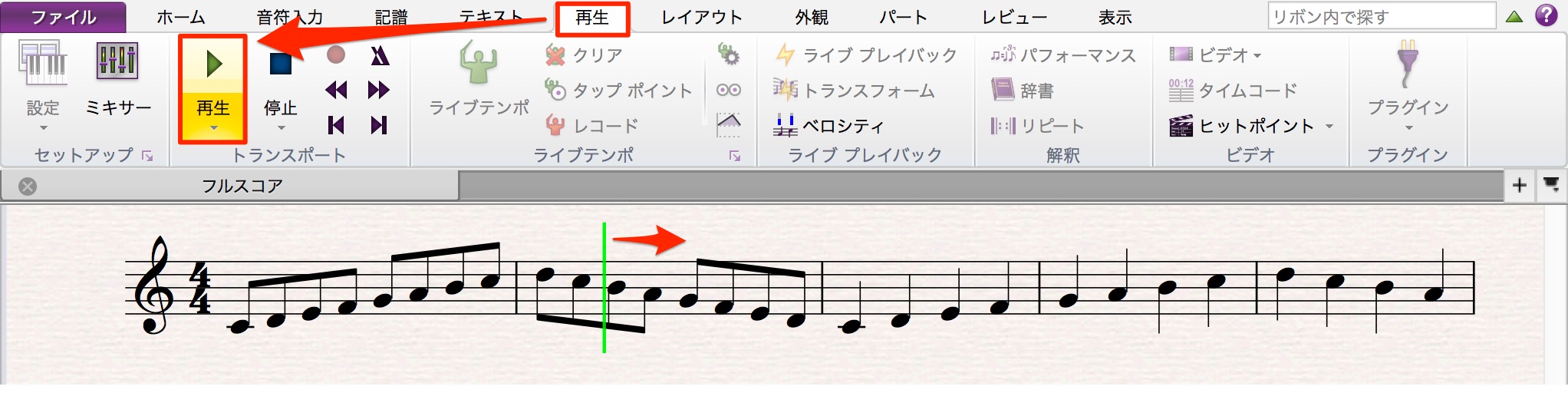Open the 設定 playback devices setup

pos(43,77)
